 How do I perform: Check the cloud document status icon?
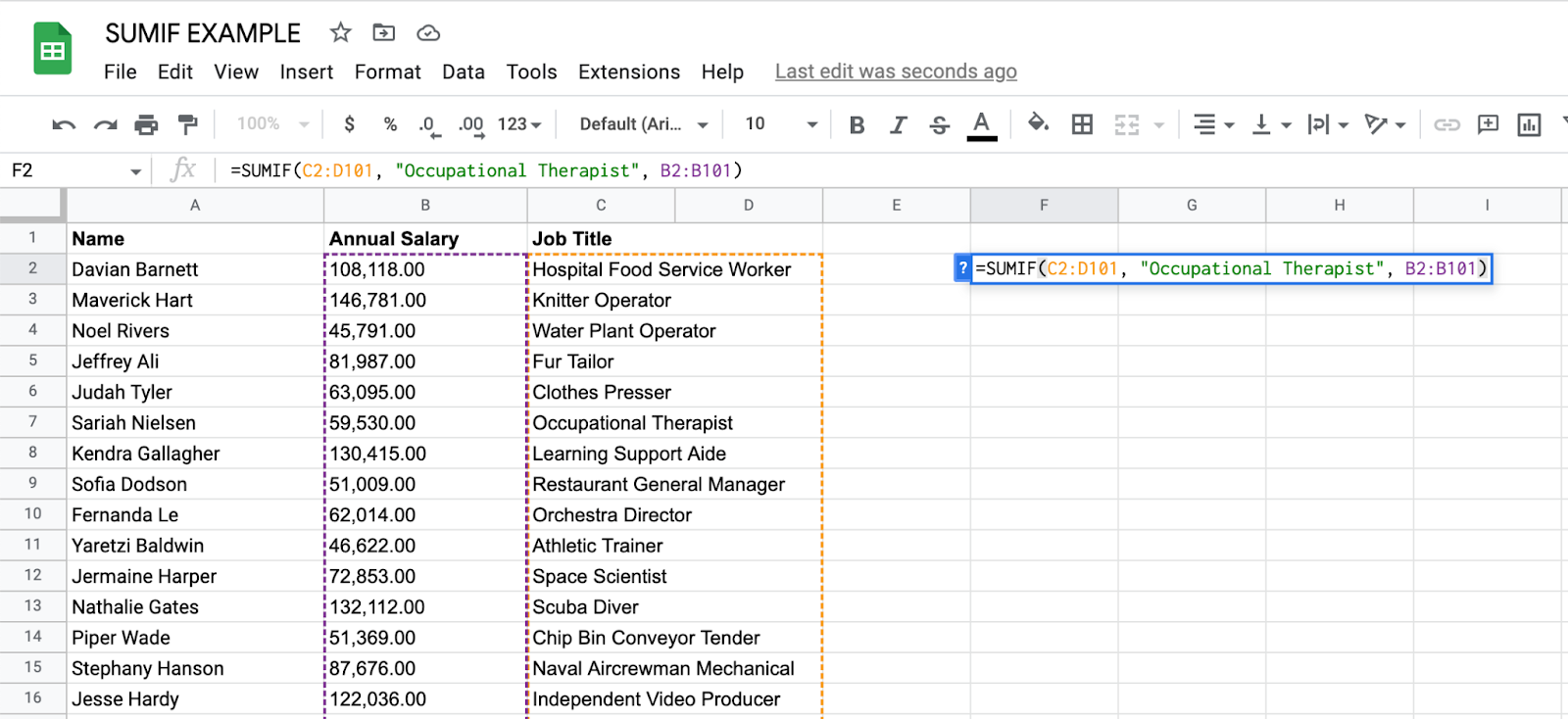click(x=428, y=33)
